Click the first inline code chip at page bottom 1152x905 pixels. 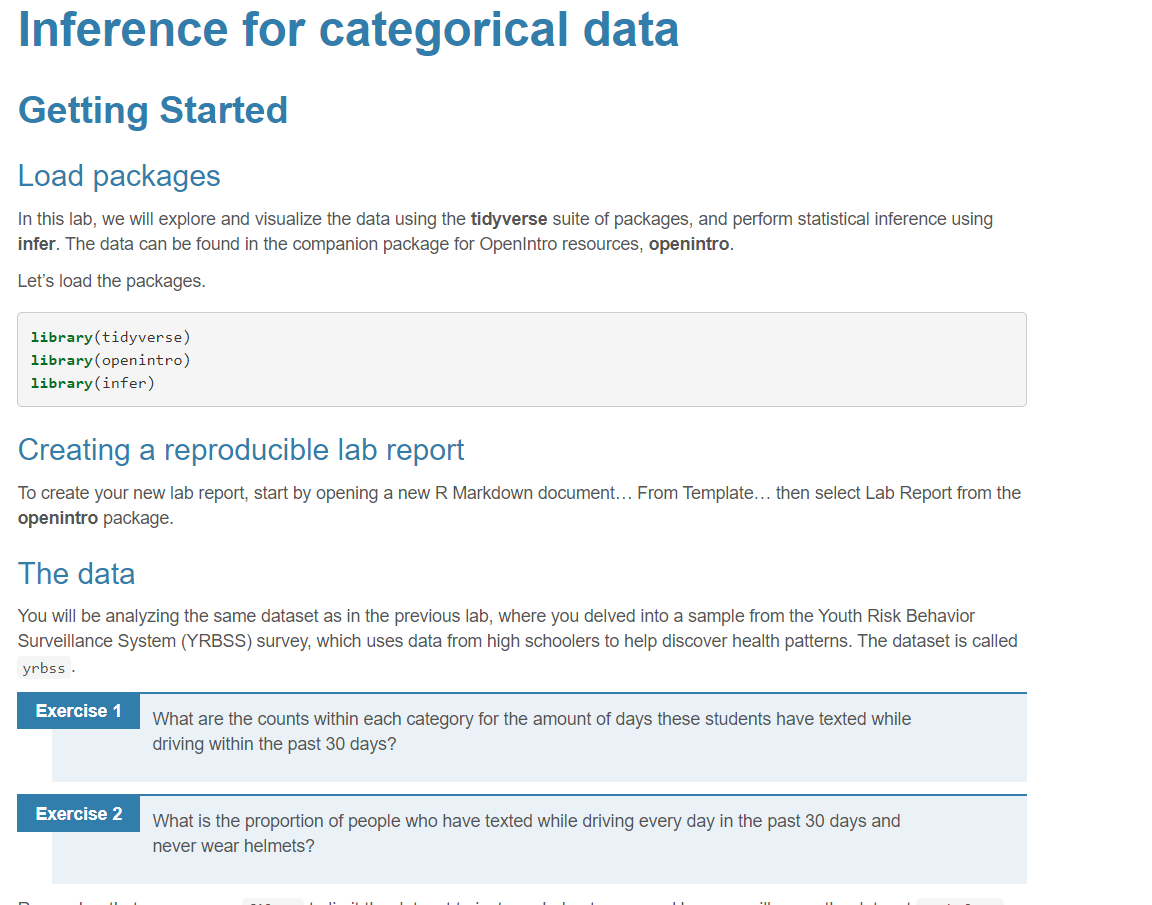coord(271,899)
